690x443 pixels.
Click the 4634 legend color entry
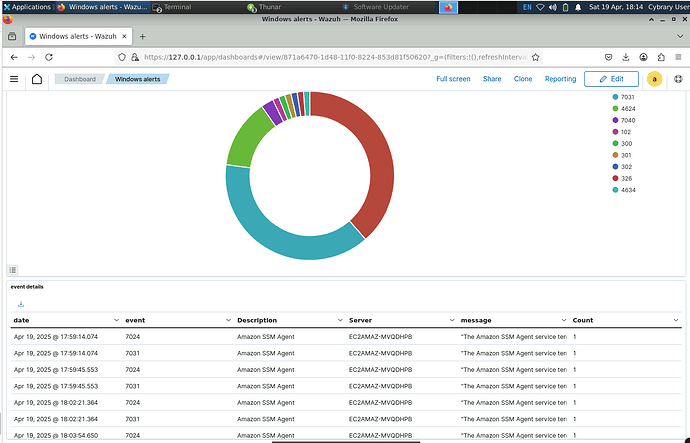pos(614,189)
